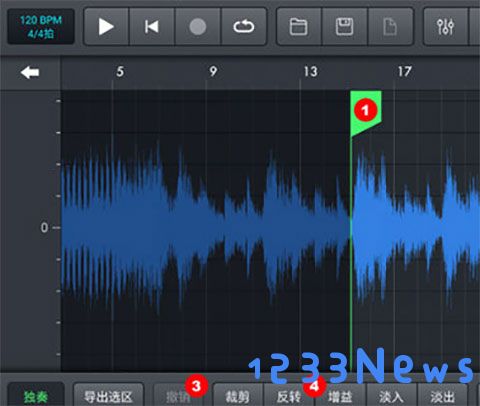Open the mixer sliders icon

(x=446, y=27)
